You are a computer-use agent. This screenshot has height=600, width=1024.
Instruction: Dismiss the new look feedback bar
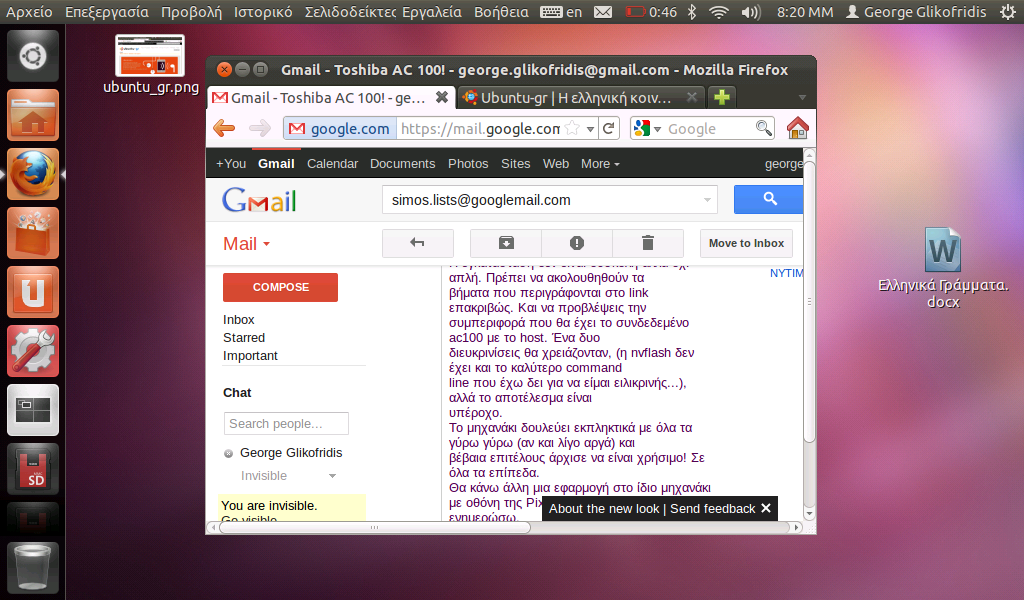pos(766,508)
